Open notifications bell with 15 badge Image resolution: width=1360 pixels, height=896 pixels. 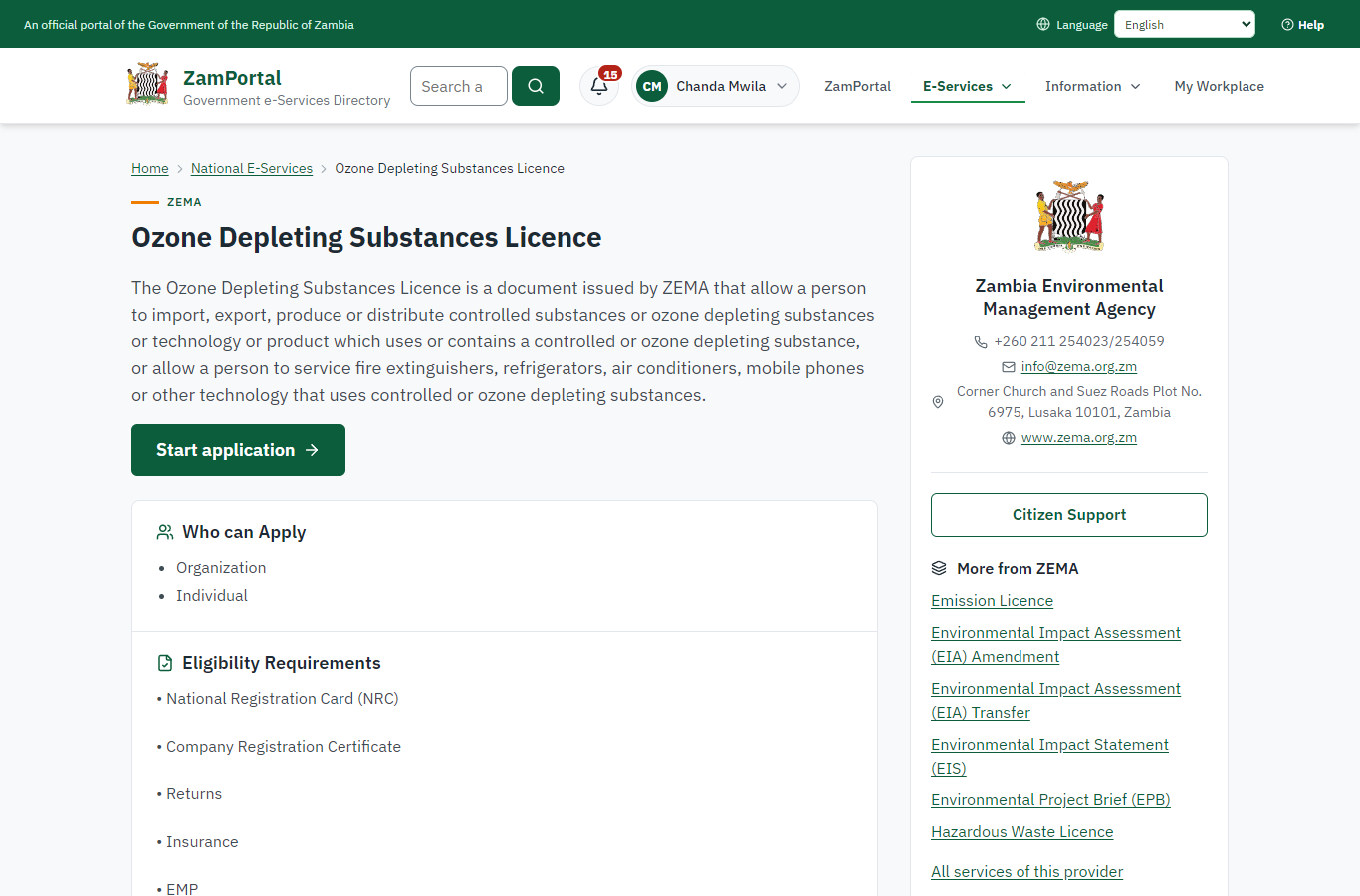[599, 86]
